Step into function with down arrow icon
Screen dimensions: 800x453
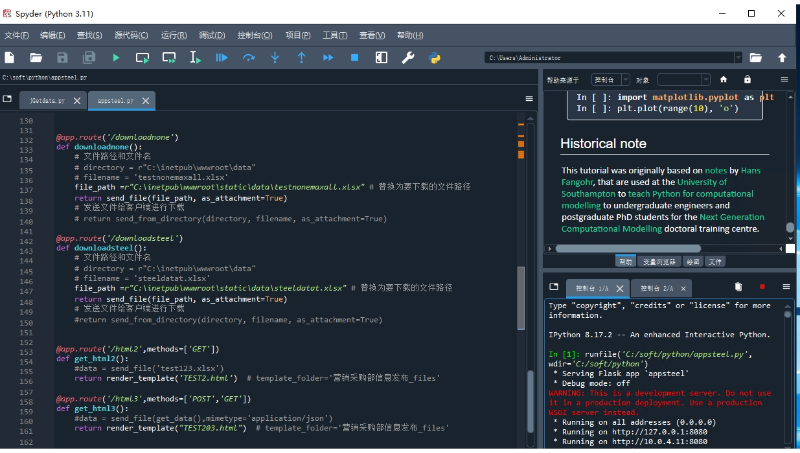click(x=275, y=58)
